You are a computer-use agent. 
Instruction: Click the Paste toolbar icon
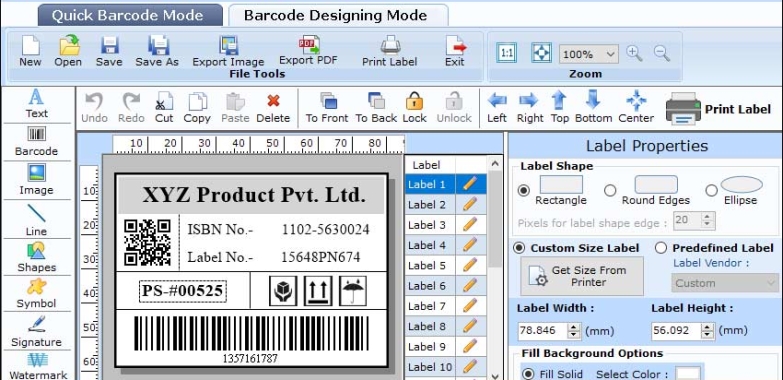[235, 108]
